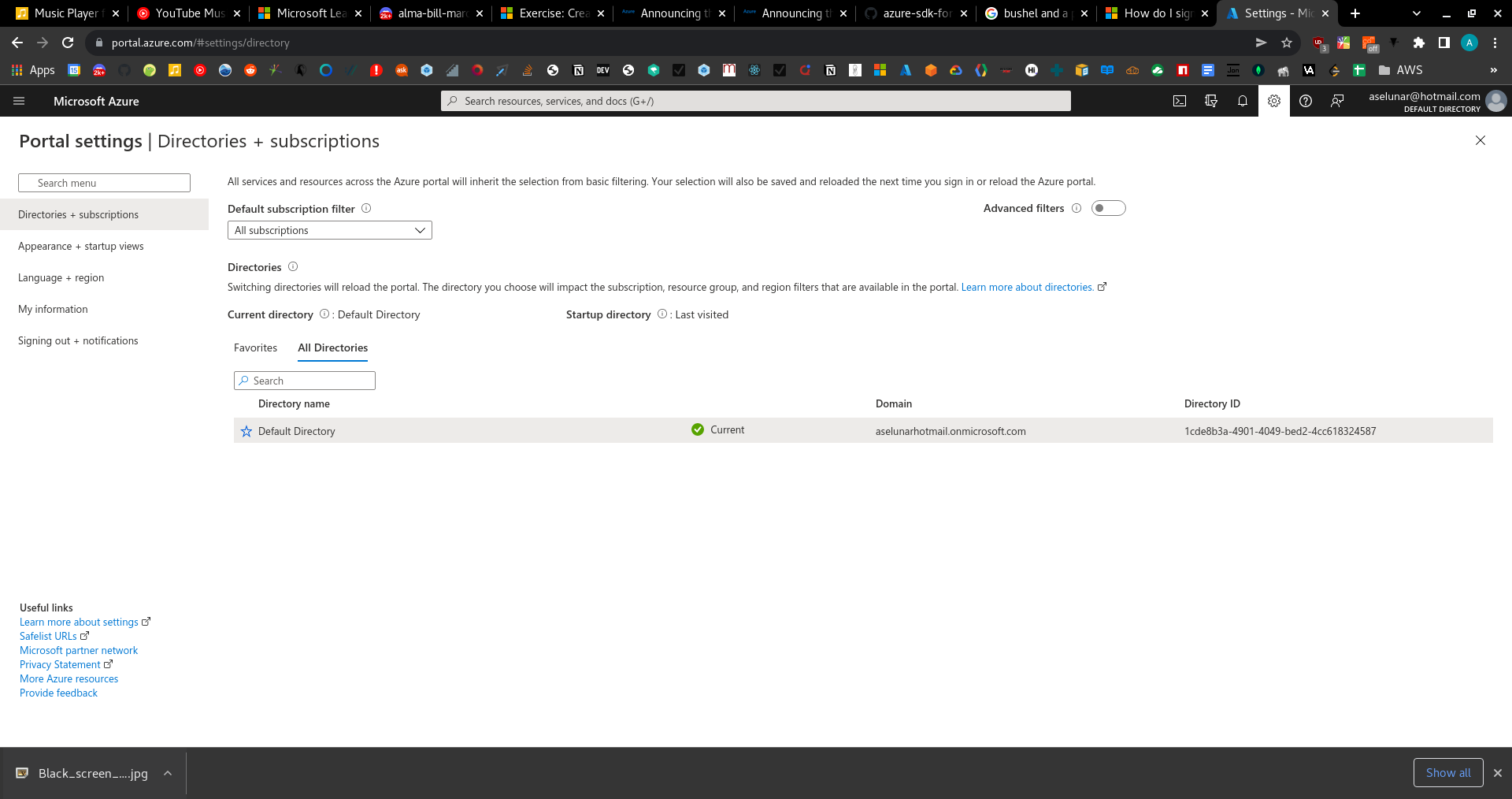Screen dimensions: 1512x799
Task: Open the Chrome side panel icon
Action: tap(1444, 43)
